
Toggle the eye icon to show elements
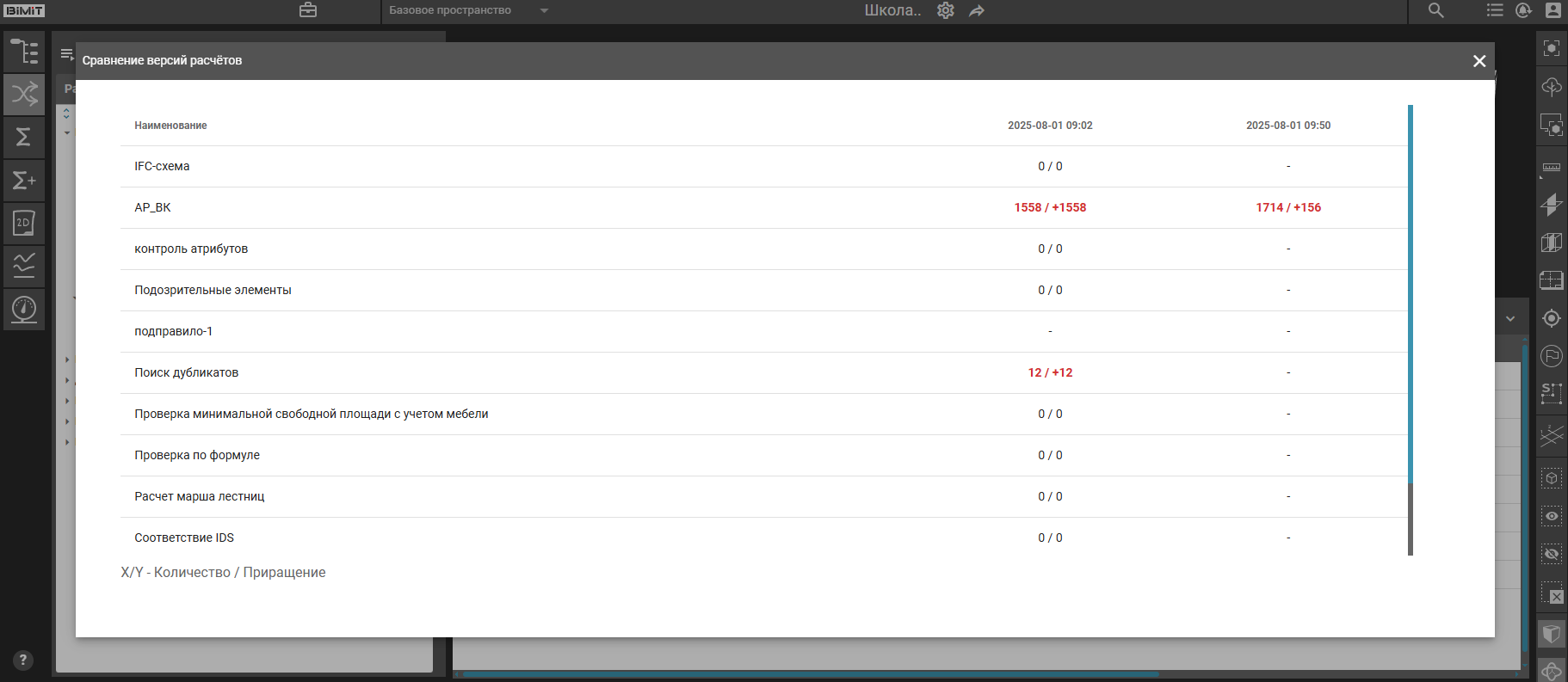[x=1551, y=516]
